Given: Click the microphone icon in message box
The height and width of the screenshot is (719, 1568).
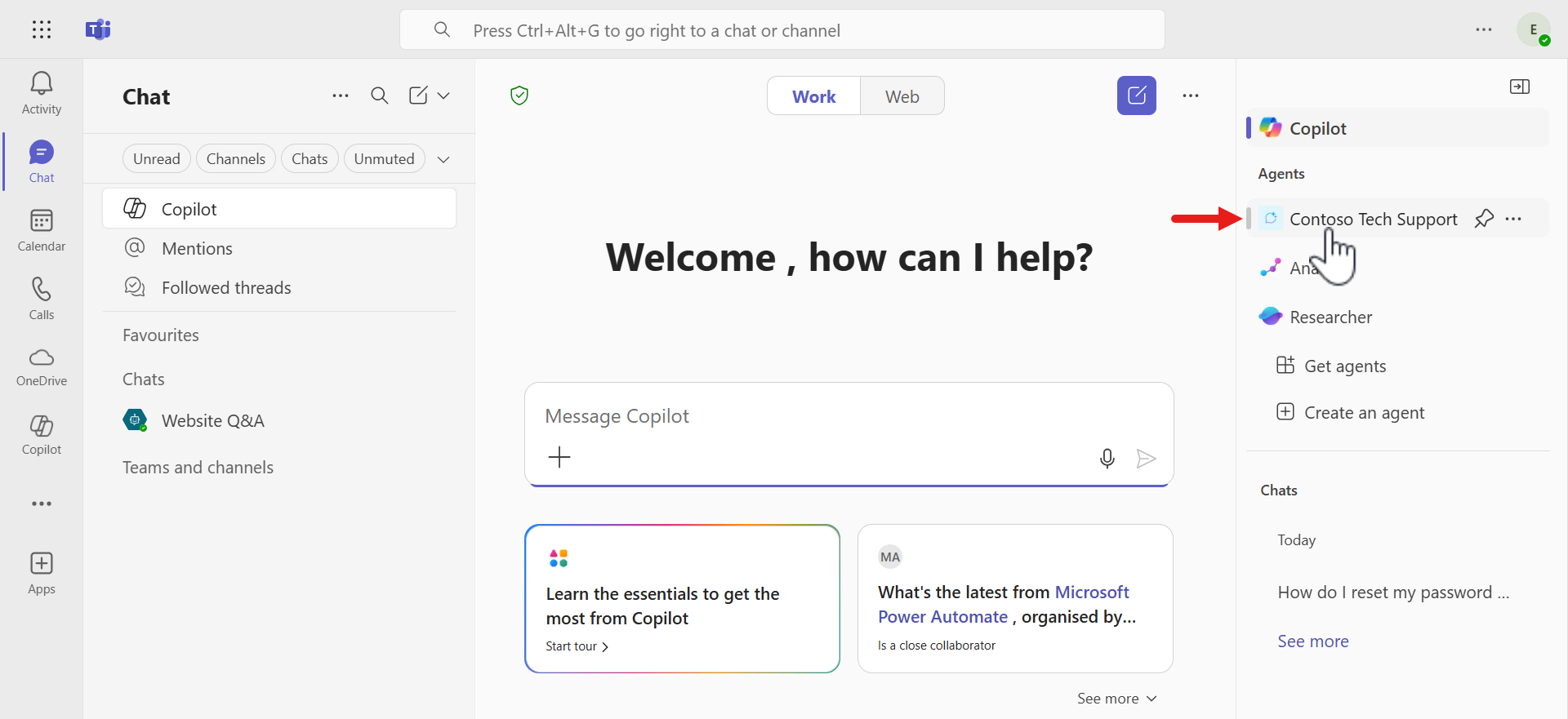Looking at the screenshot, I should click(x=1107, y=458).
